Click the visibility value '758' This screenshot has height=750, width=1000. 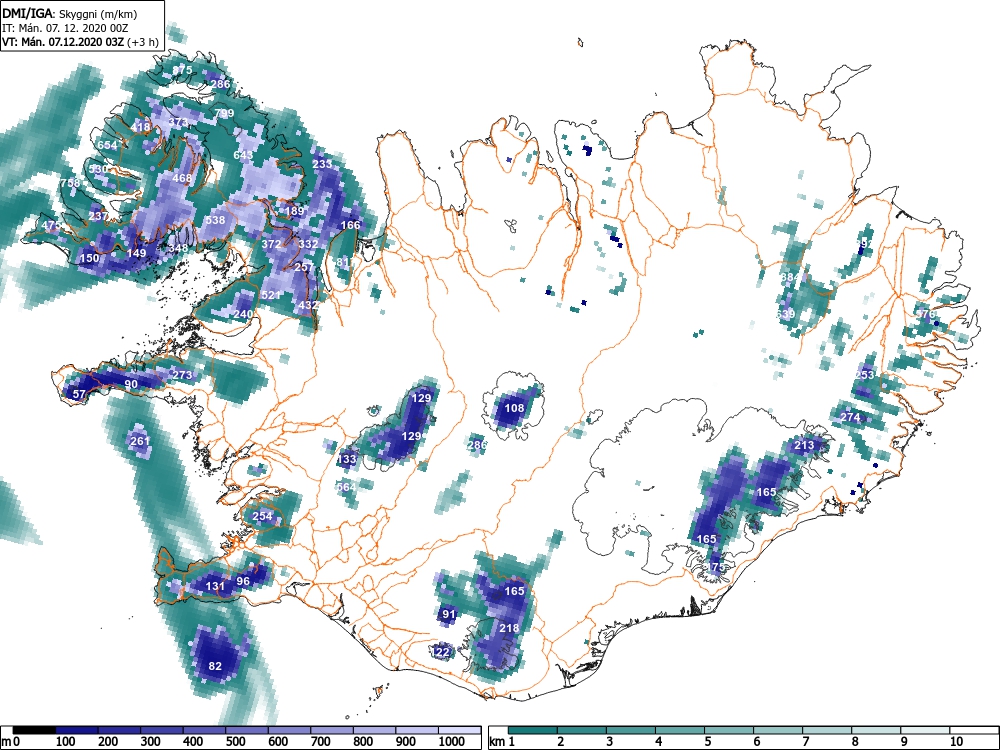(70, 183)
